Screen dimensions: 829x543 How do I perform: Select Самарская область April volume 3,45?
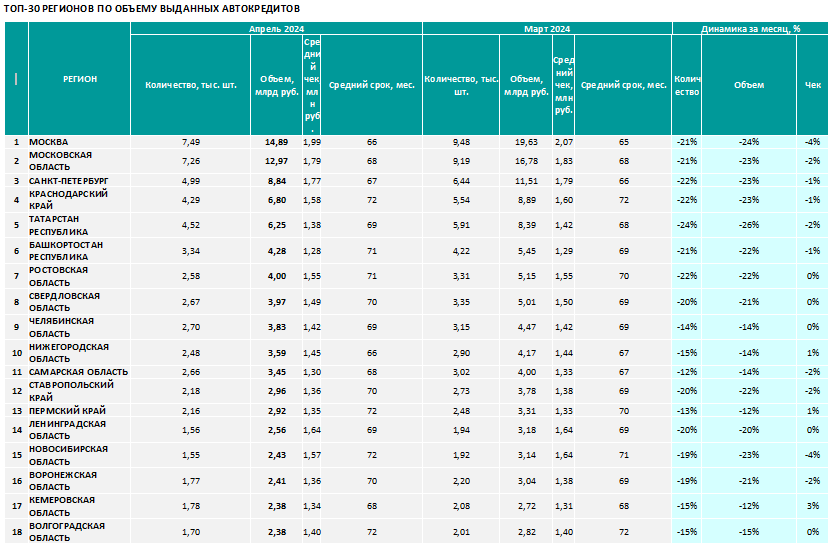click(x=277, y=372)
